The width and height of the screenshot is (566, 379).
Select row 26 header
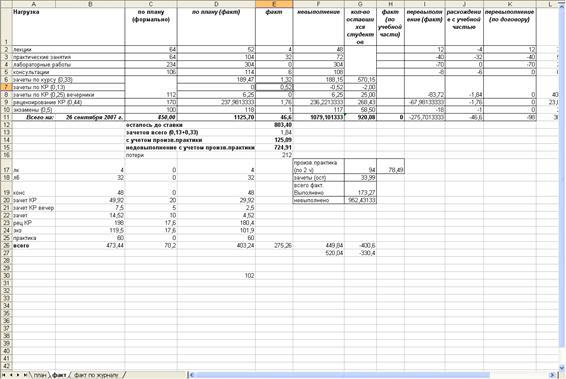click(6, 245)
